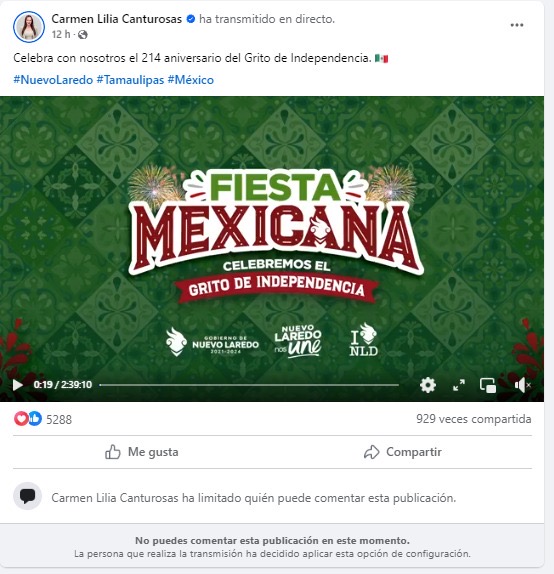The height and width of the screenshot is (574, 554).
Task: Expand video to fullscreen
Action: click(458, 385)
